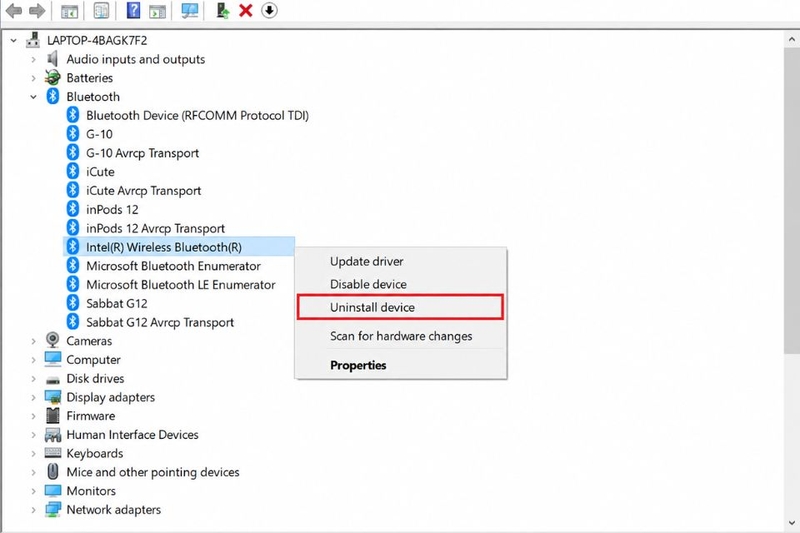Click the scan for hardware changes monitor icon

189,11
